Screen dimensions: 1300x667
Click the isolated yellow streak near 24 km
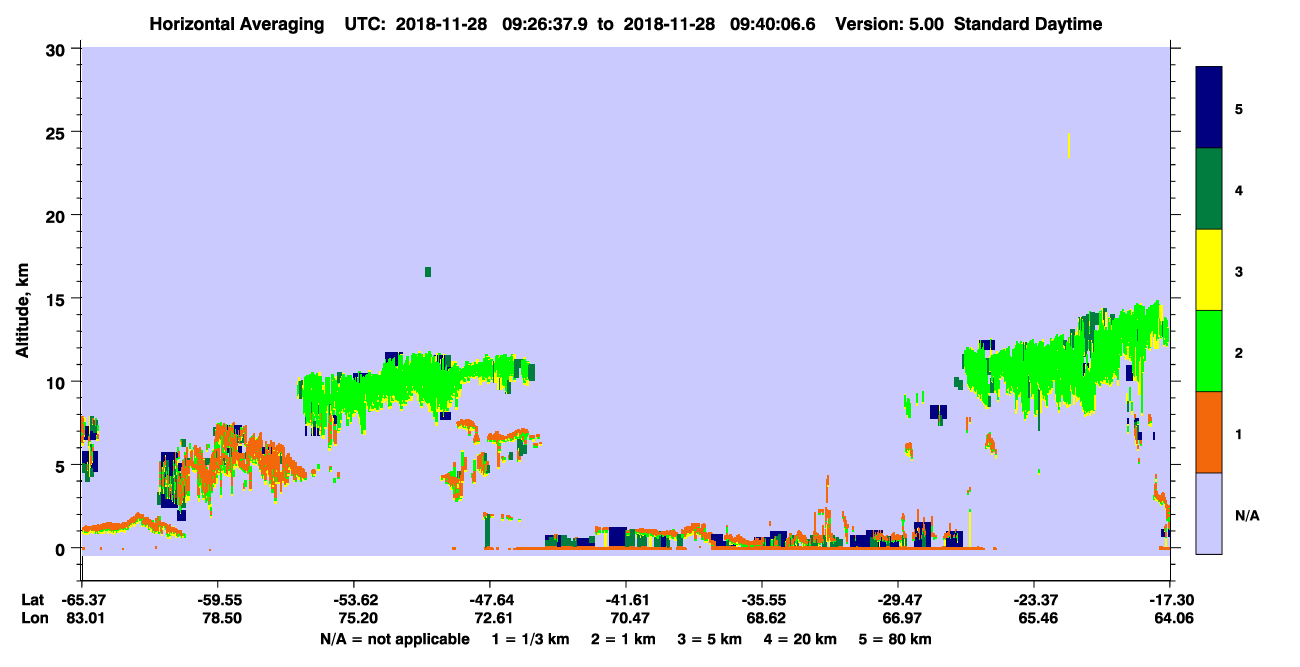pyautogui.click(x=1069, y=145)
